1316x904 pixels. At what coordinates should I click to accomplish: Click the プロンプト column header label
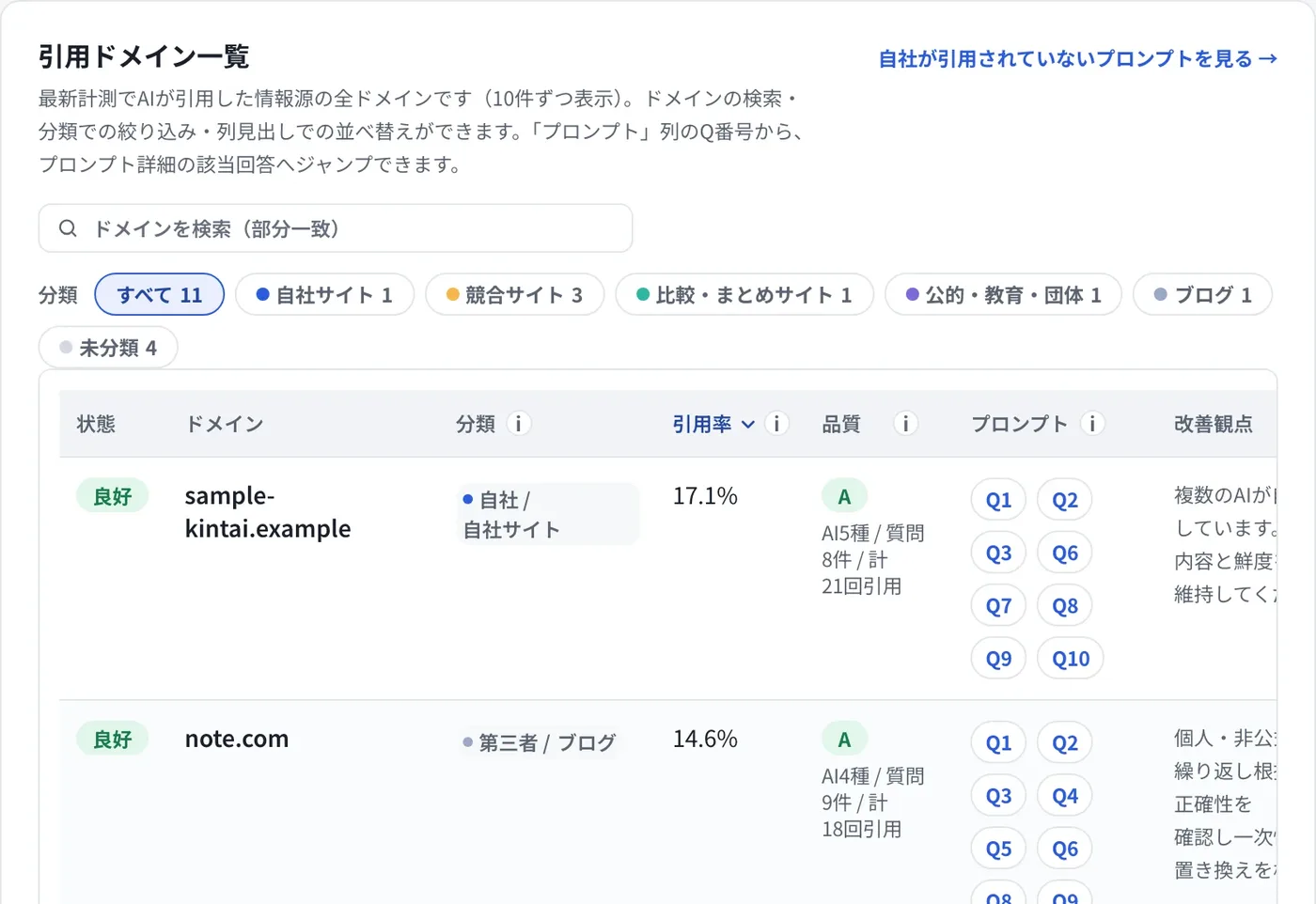pos(1020,424)
